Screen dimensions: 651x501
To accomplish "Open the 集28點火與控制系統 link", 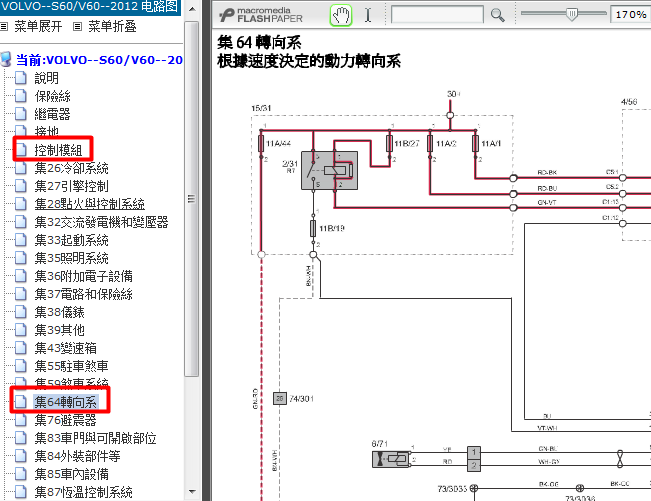I will [90, 204].
